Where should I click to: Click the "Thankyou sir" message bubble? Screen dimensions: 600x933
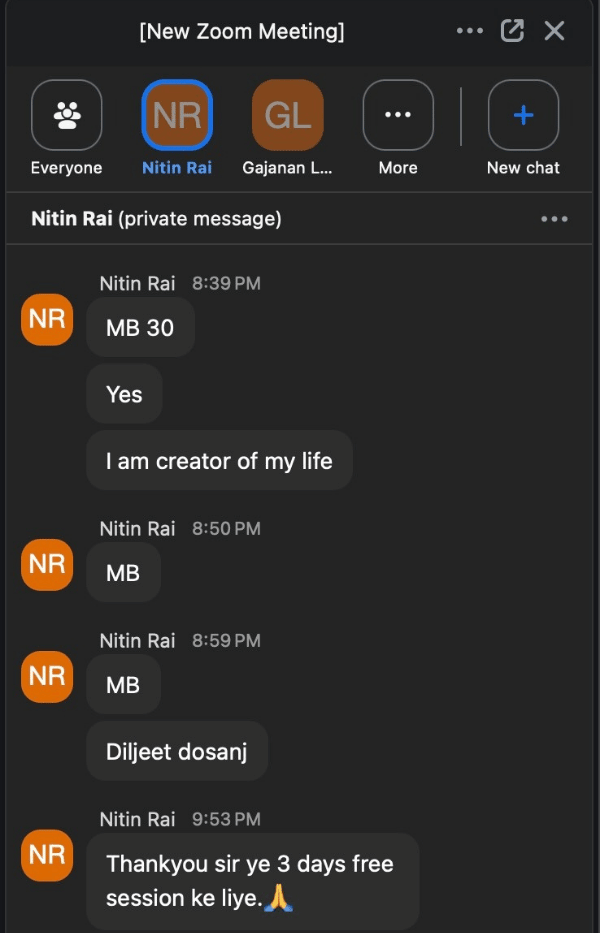[250, 881]
